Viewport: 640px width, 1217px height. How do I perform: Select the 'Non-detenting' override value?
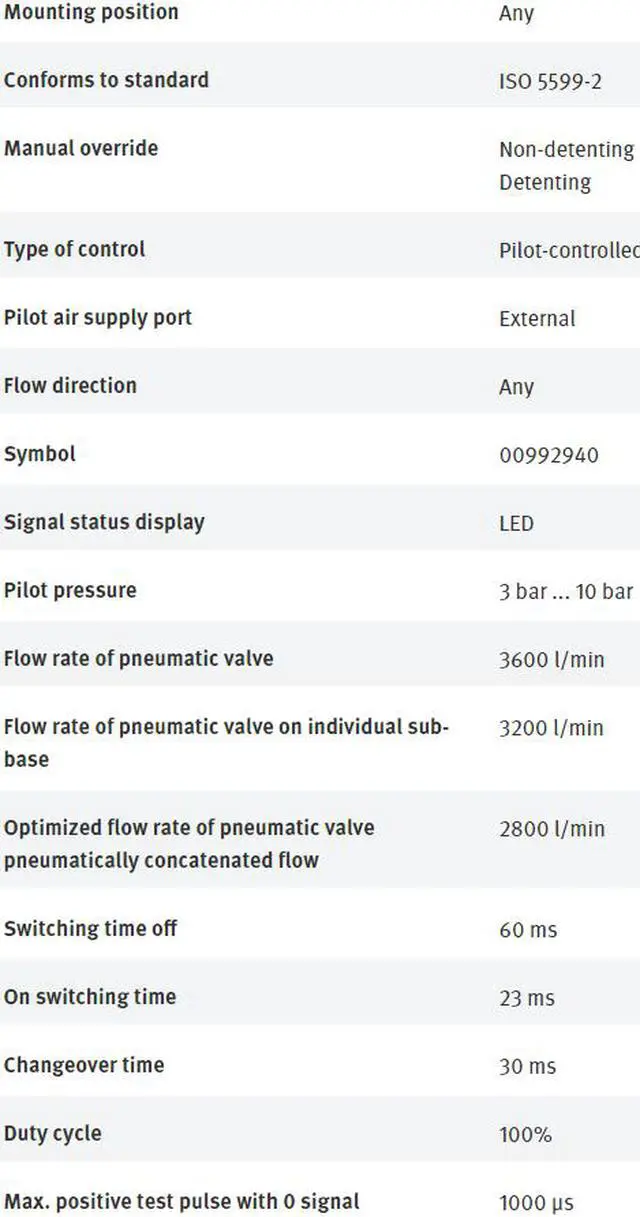(566, 149)
